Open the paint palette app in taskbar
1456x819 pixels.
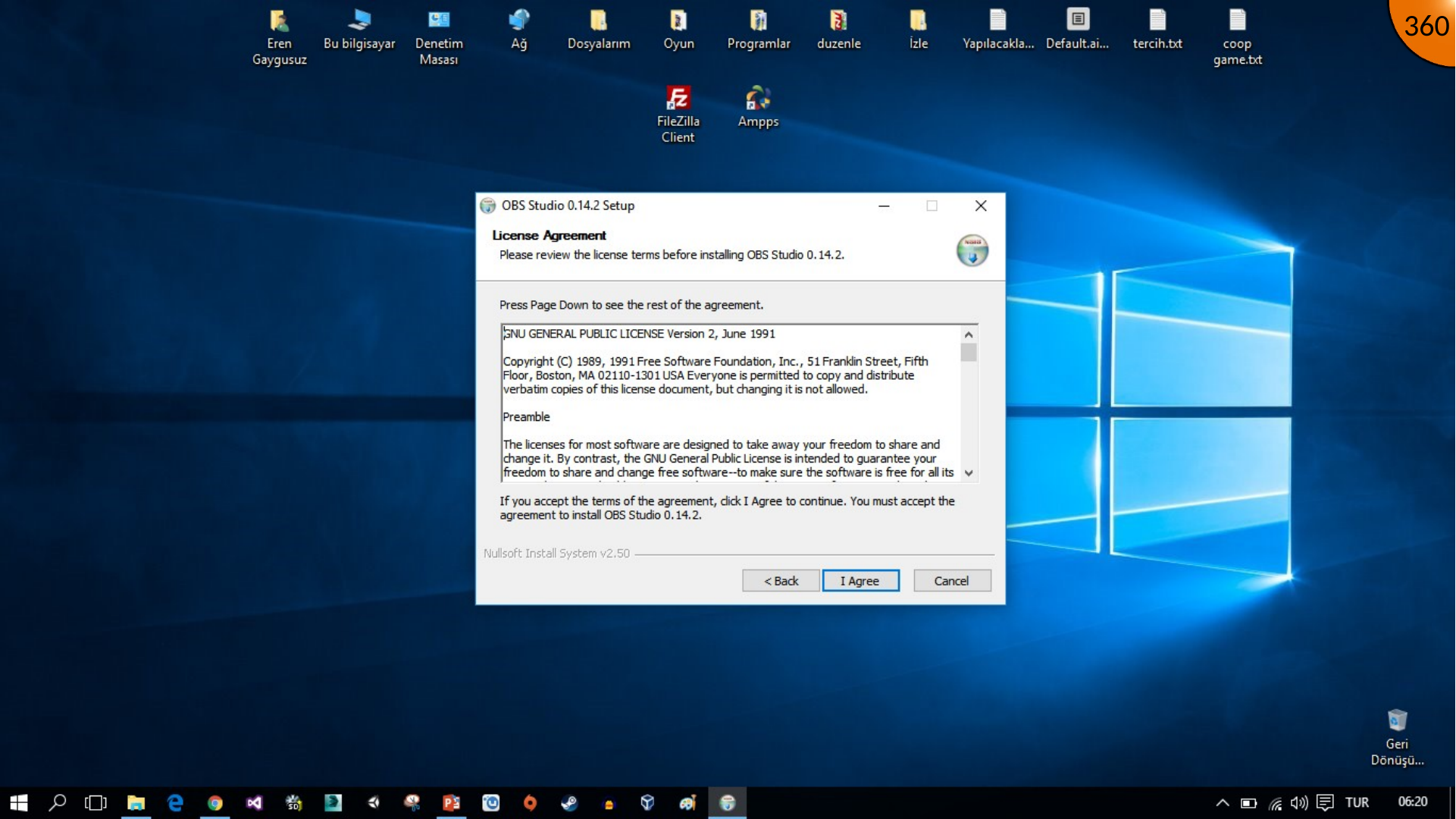click(687, 802)
